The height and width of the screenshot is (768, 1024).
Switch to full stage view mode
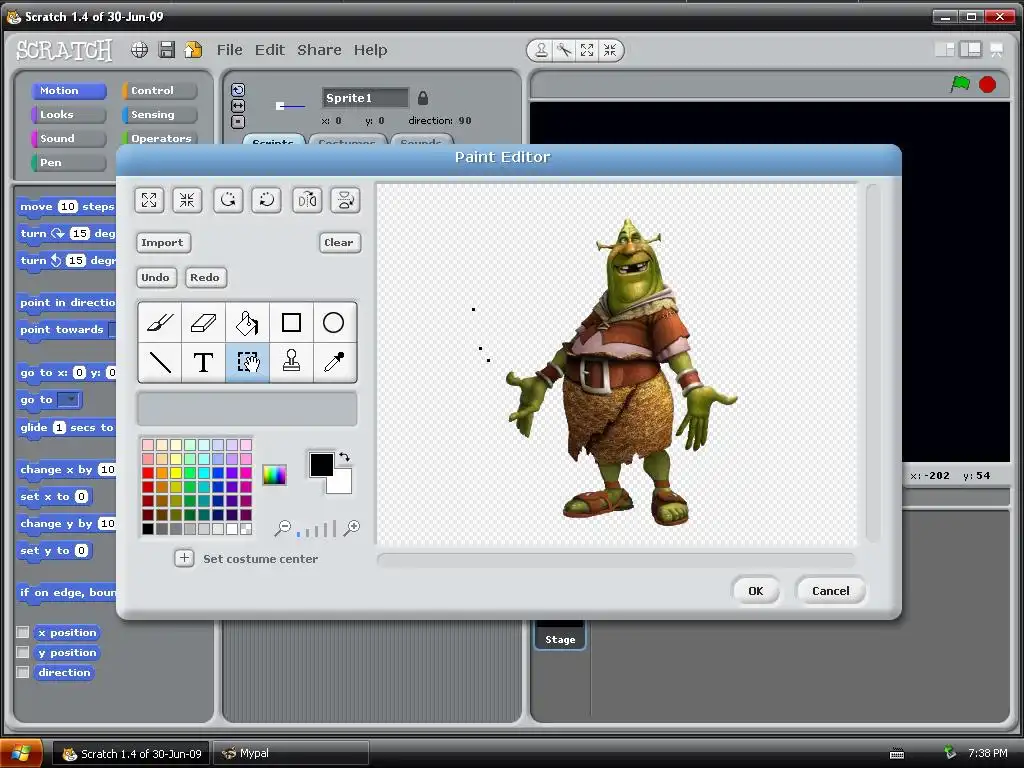coord(970,50)
